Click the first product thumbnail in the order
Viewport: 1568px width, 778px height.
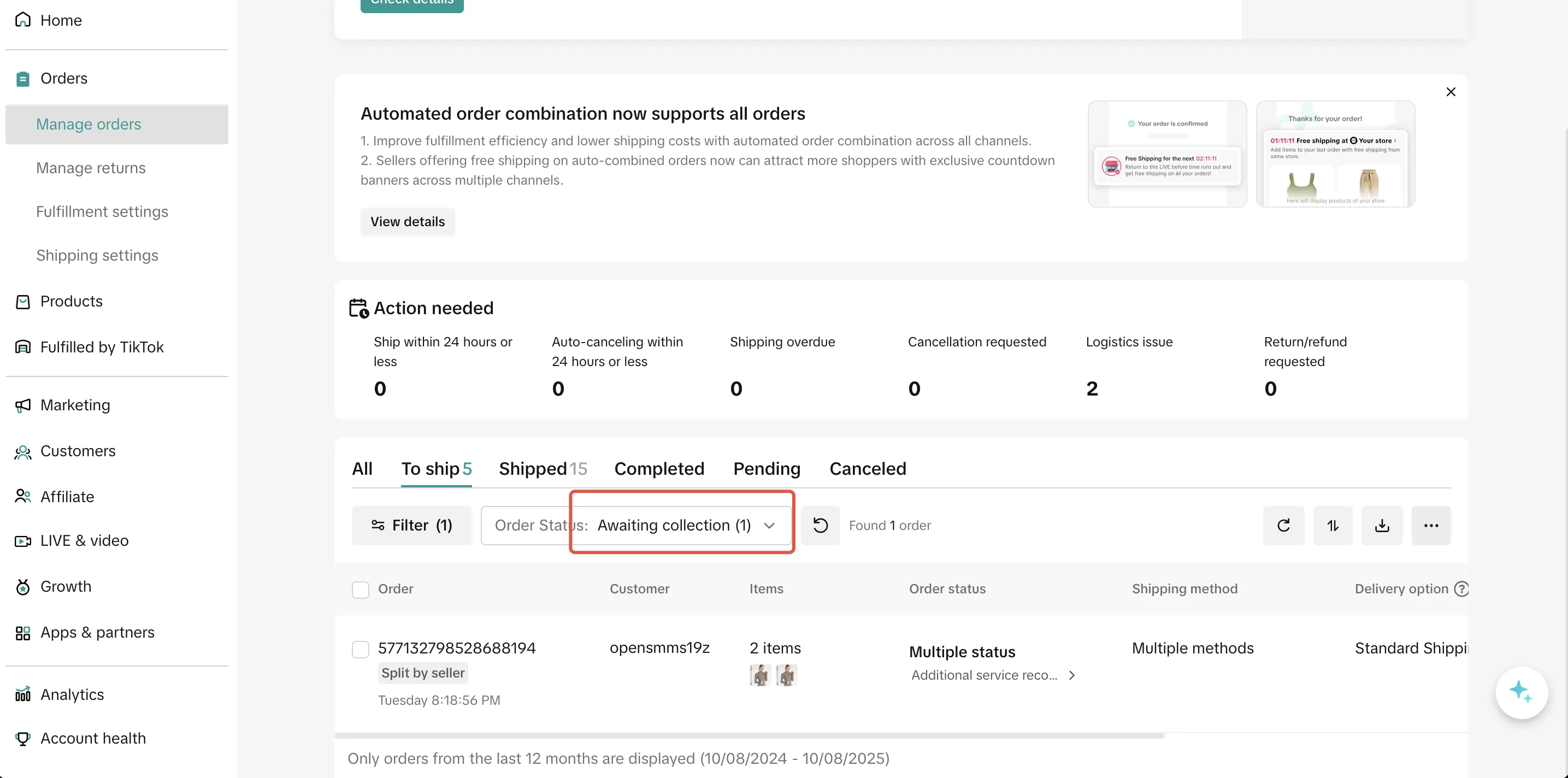point(759,675)
